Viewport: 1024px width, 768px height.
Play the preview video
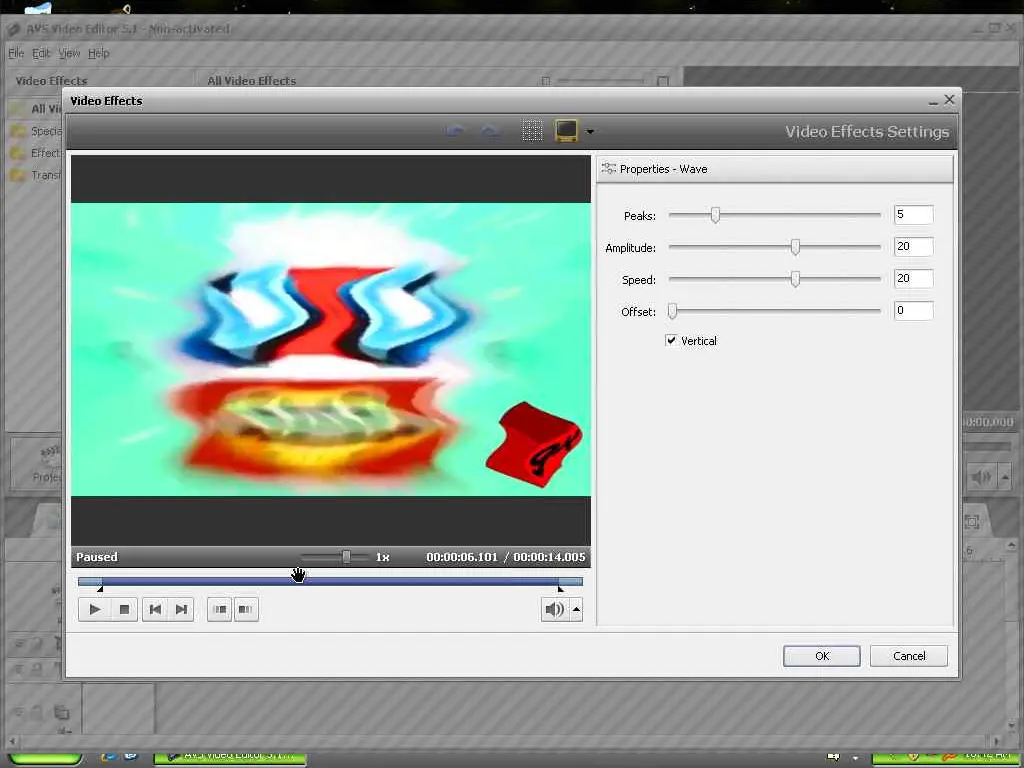point(94,609)
